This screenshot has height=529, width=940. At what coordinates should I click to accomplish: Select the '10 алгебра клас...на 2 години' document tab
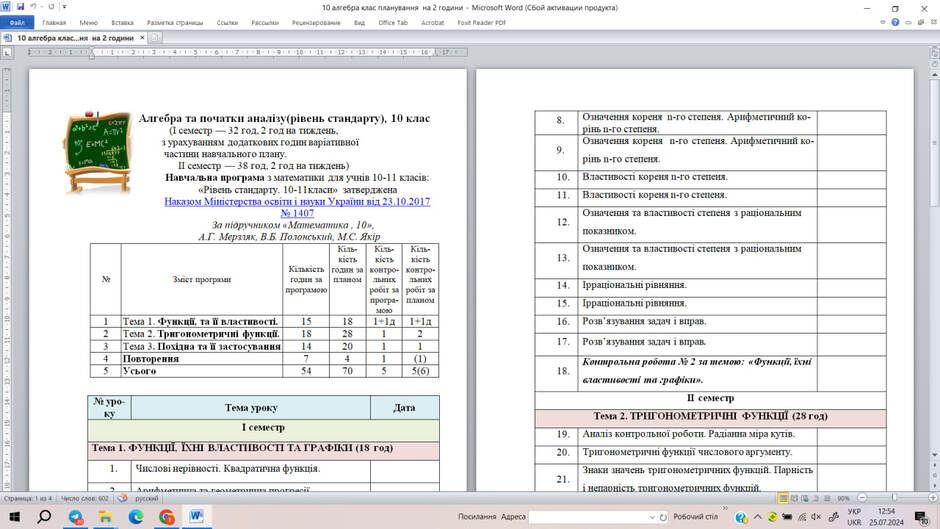click(x=75, y=38)
